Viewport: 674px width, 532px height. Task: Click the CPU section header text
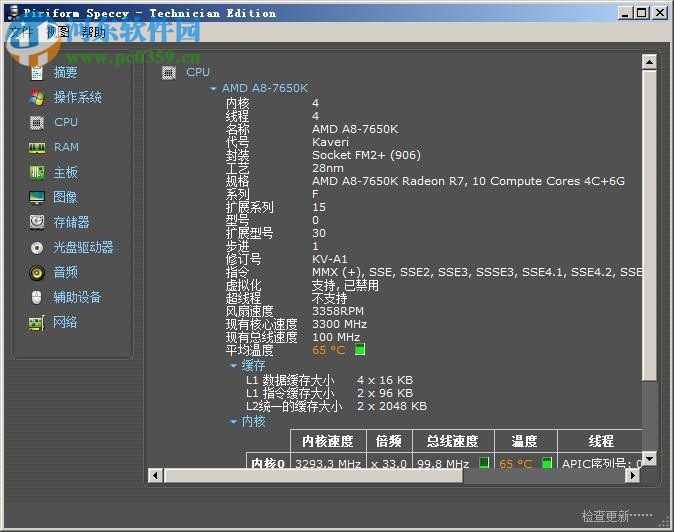198,73
